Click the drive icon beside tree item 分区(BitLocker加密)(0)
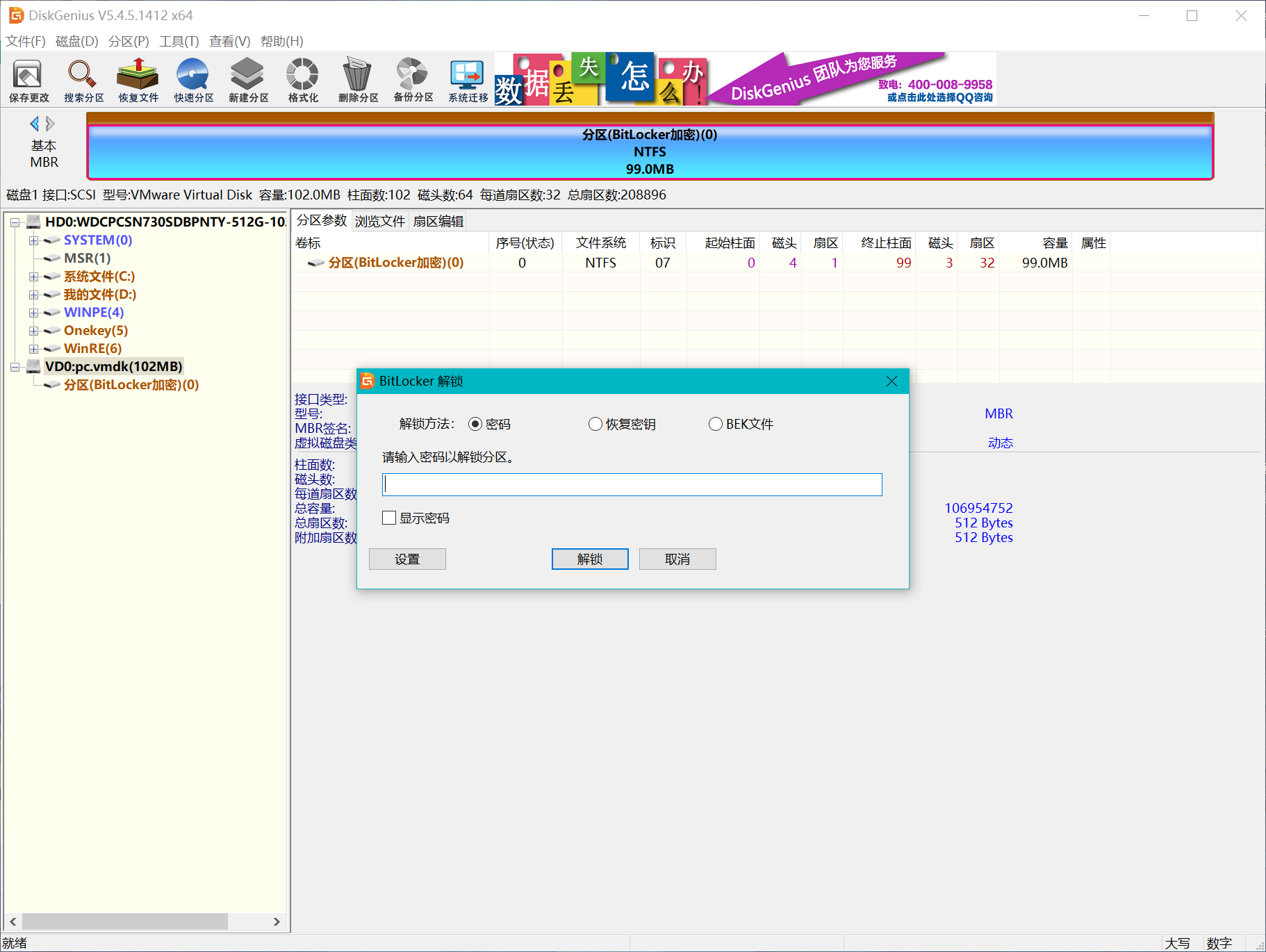The height and width of the screenshot is (952, 1266). 51,385
